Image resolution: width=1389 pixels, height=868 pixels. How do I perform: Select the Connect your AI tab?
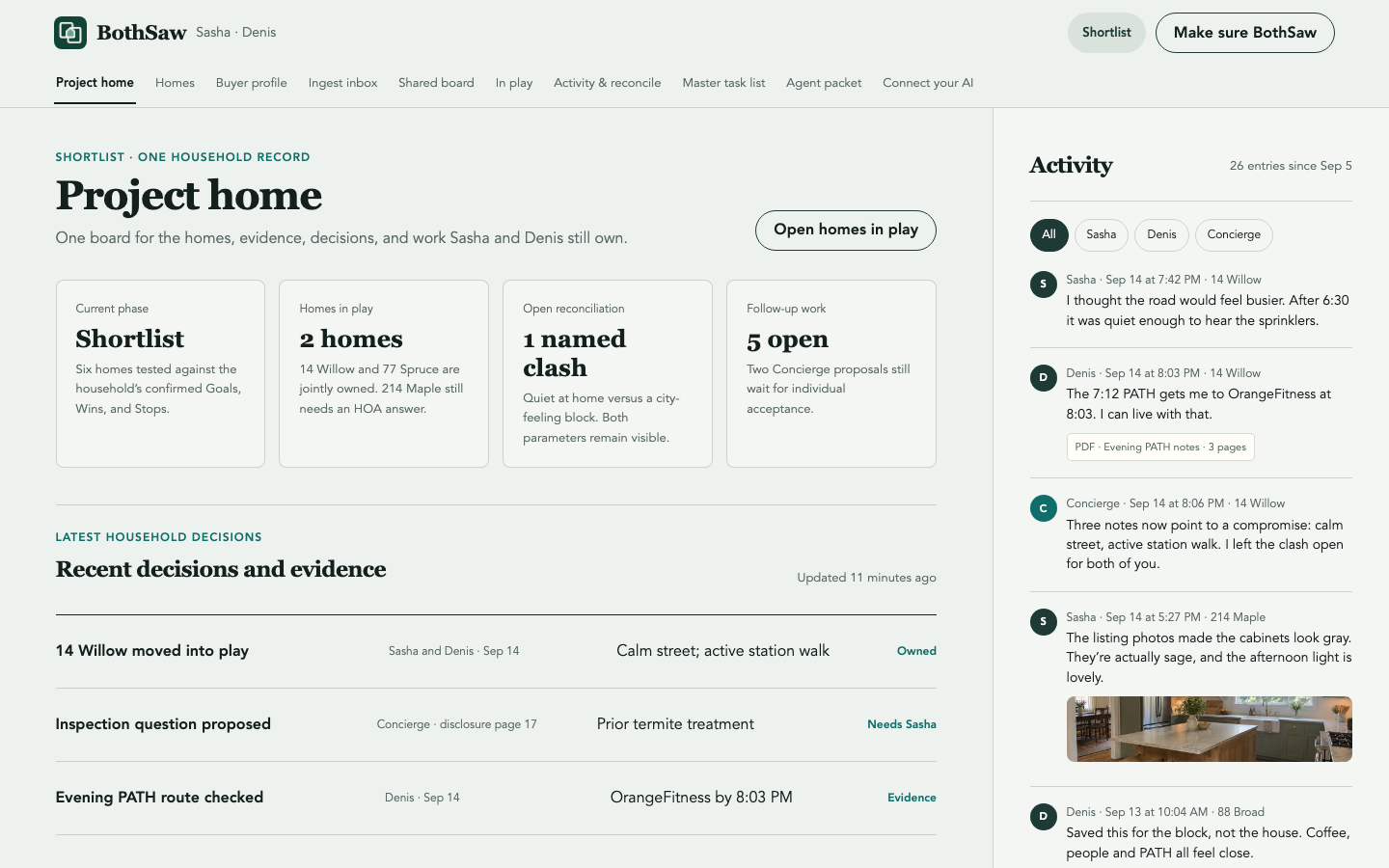tap(928, 83)
